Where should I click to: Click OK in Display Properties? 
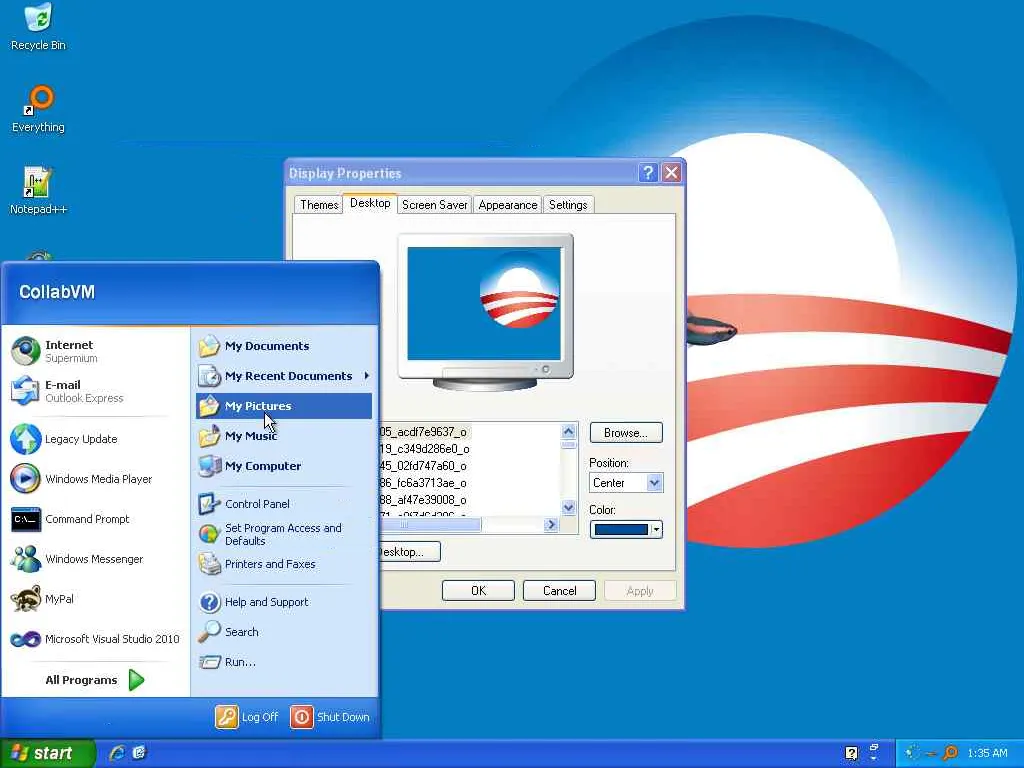click(478, 590)
